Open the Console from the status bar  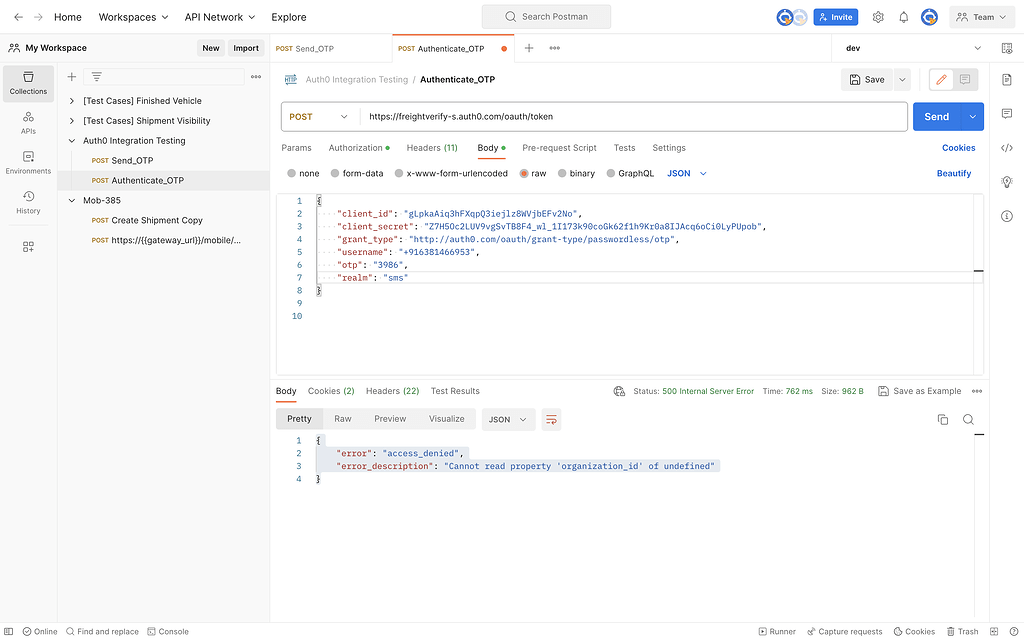click(168, 631)
